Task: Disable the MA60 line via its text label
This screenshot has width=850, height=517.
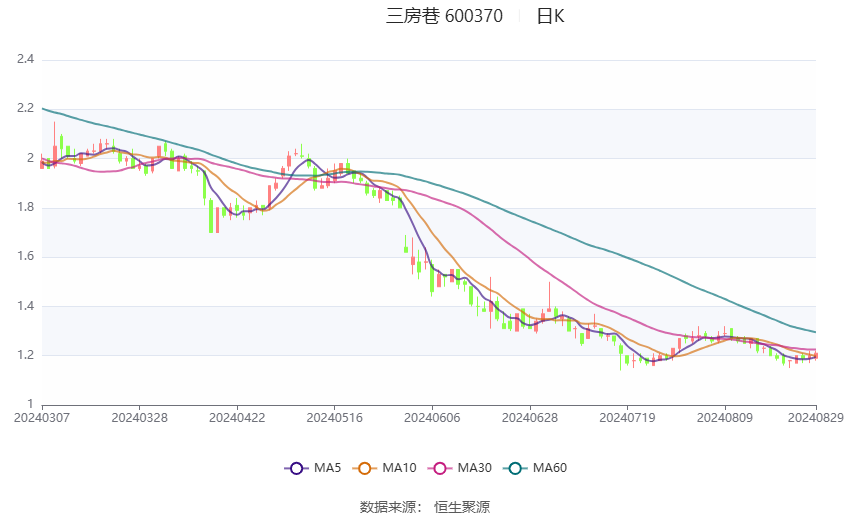Action: tap(550, 468)
